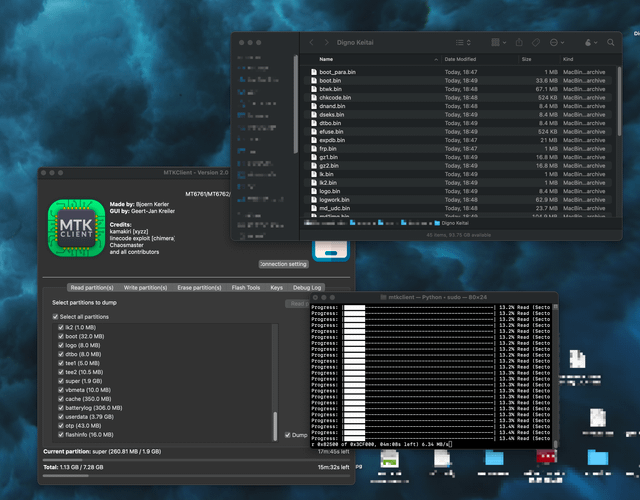640x500 pixels.
Task: Select the gz1.bin file row
Action: click(458, 157)
